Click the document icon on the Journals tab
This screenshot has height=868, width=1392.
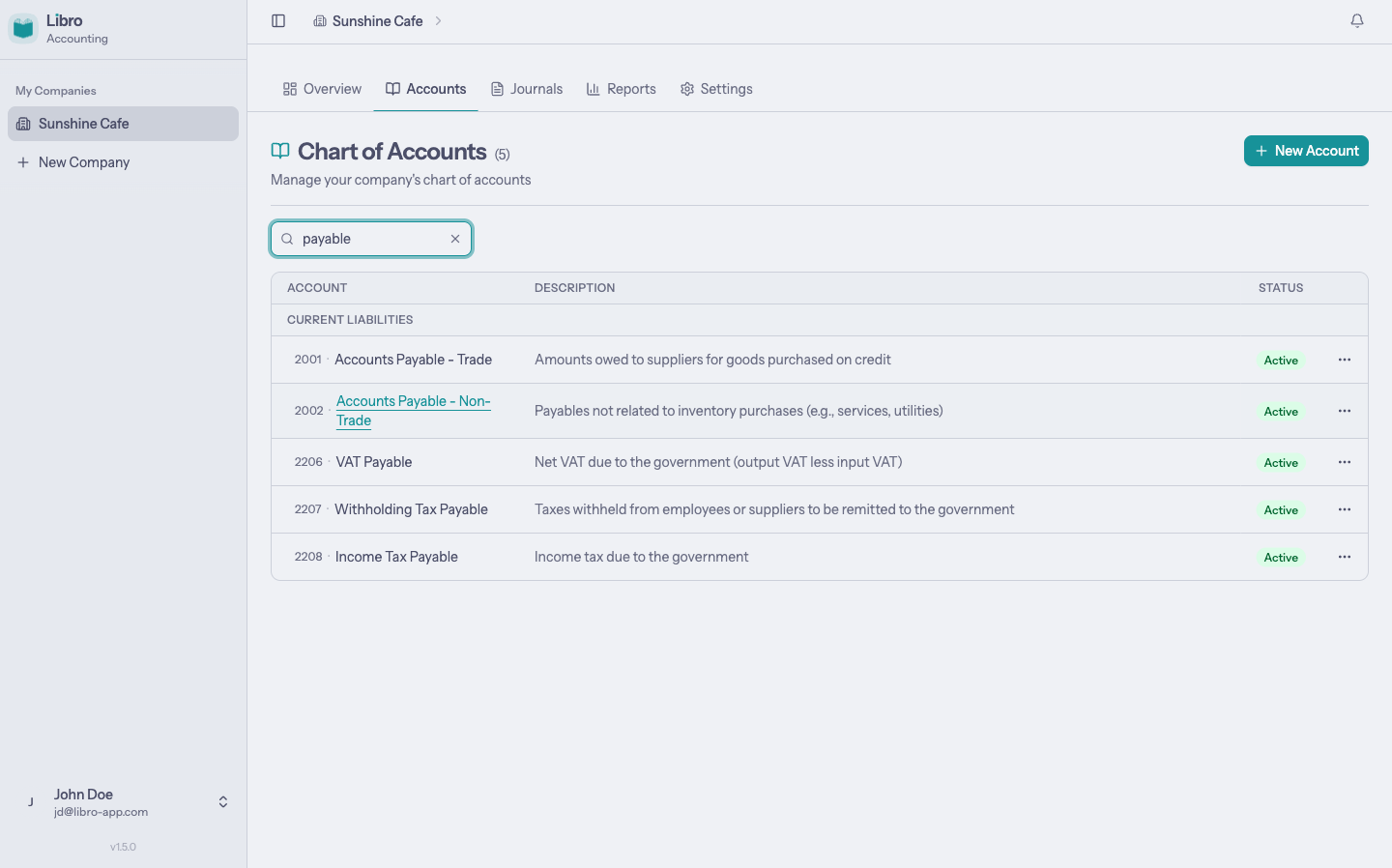[495, 88]
